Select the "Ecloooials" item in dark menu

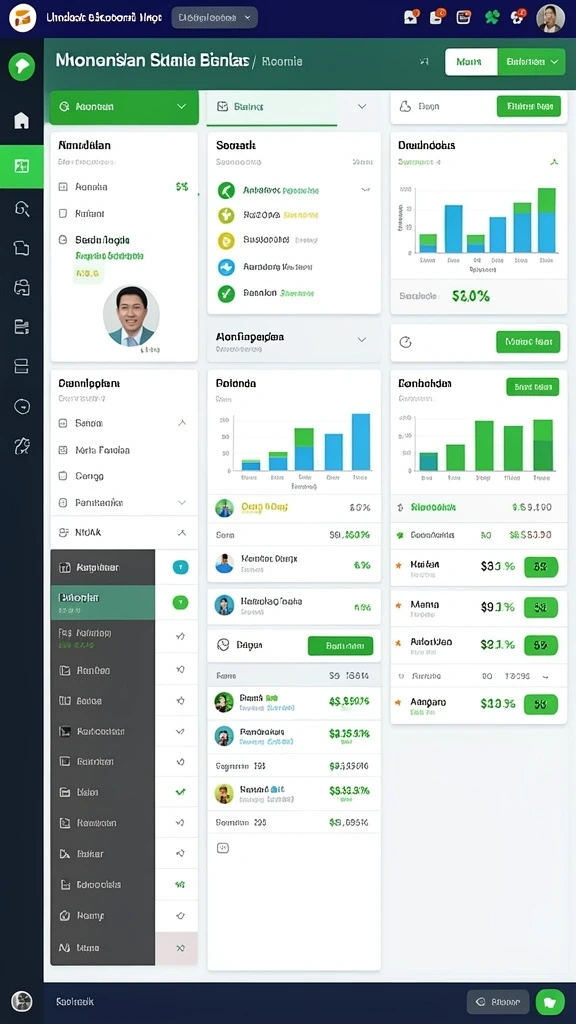103,885
